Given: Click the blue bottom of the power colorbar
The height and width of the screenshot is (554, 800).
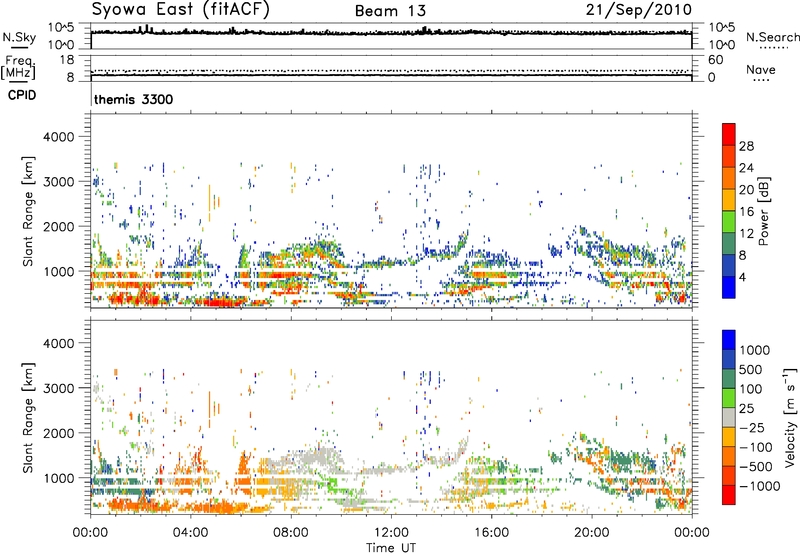Looking at the screenshot, I should pyautogui.click(x=729, y=287).
